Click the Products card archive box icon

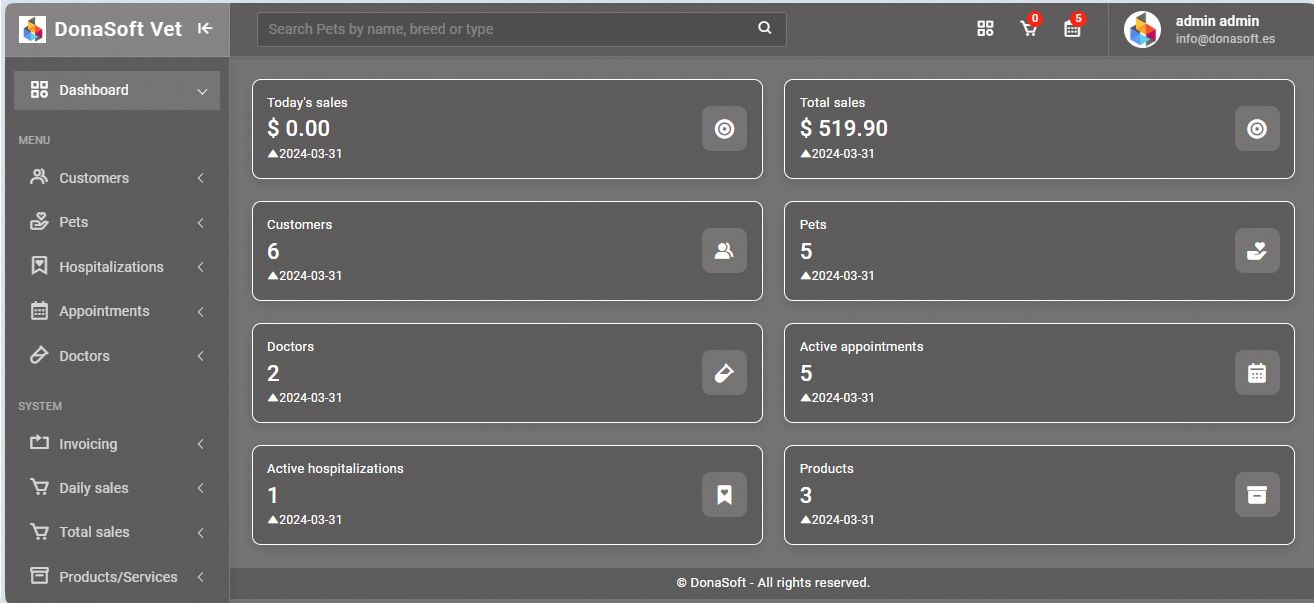click(x=1257, y=495)
